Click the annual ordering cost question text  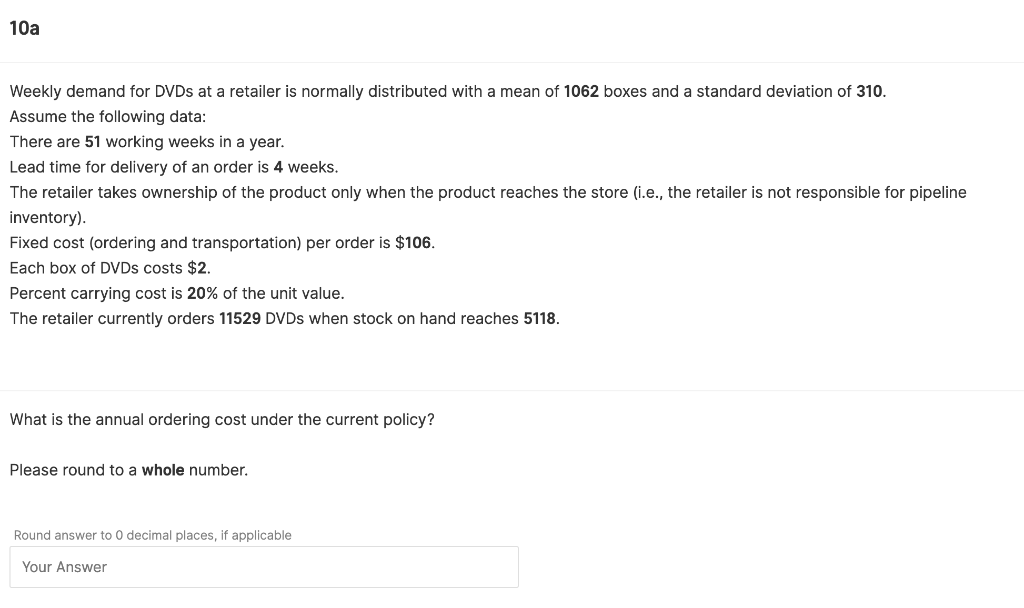[222, 419]
